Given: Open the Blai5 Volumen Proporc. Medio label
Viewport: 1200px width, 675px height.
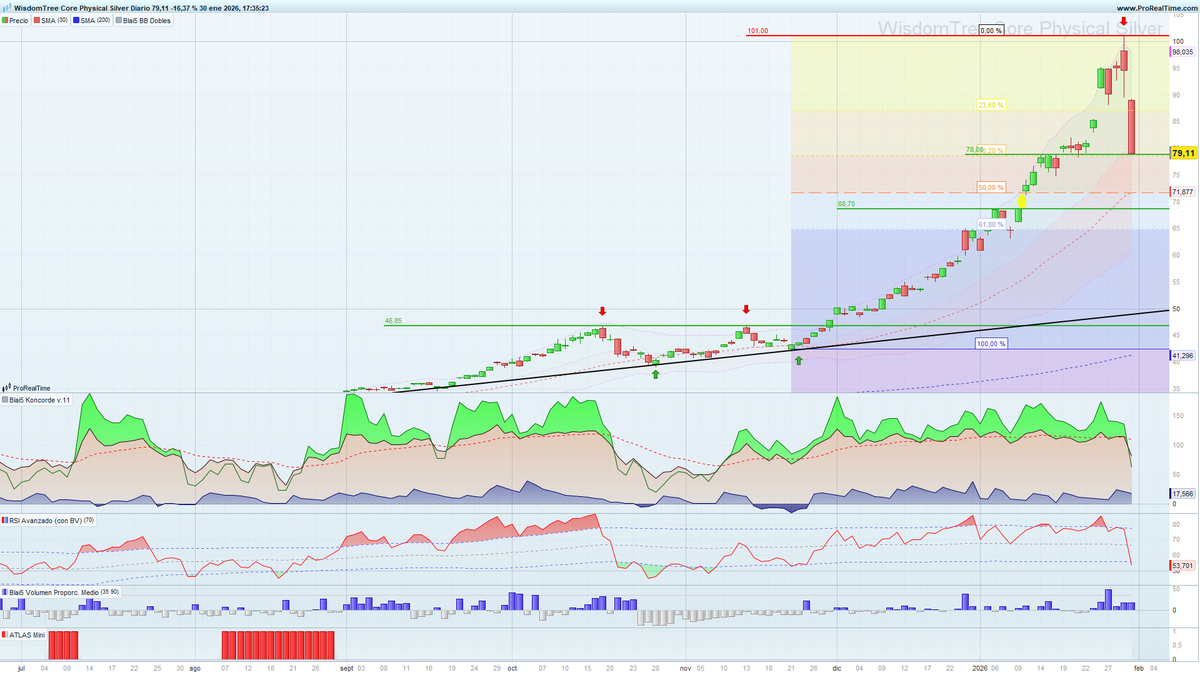Looking at the screenshot, I should pos(60,592).
